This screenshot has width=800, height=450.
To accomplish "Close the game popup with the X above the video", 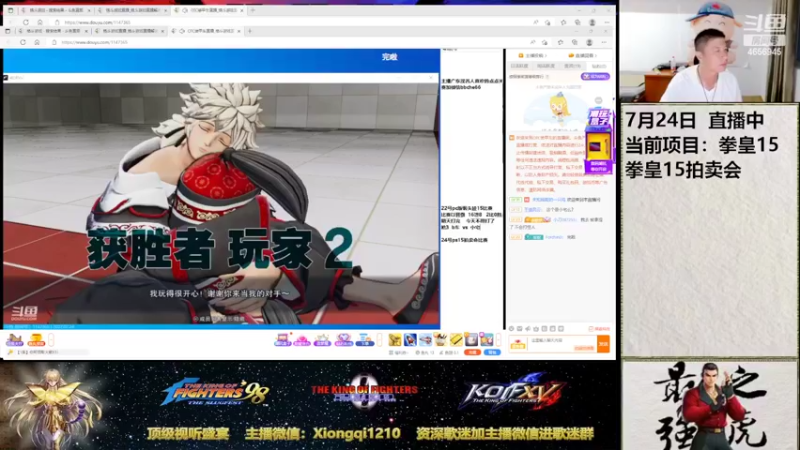I will point(431,78).
